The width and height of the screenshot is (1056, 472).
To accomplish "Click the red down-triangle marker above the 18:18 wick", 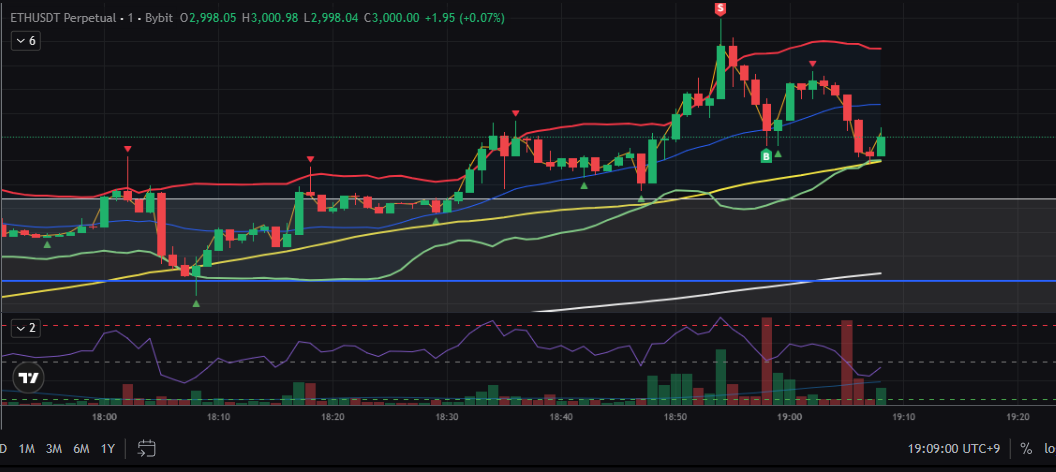I will [311, 159].
